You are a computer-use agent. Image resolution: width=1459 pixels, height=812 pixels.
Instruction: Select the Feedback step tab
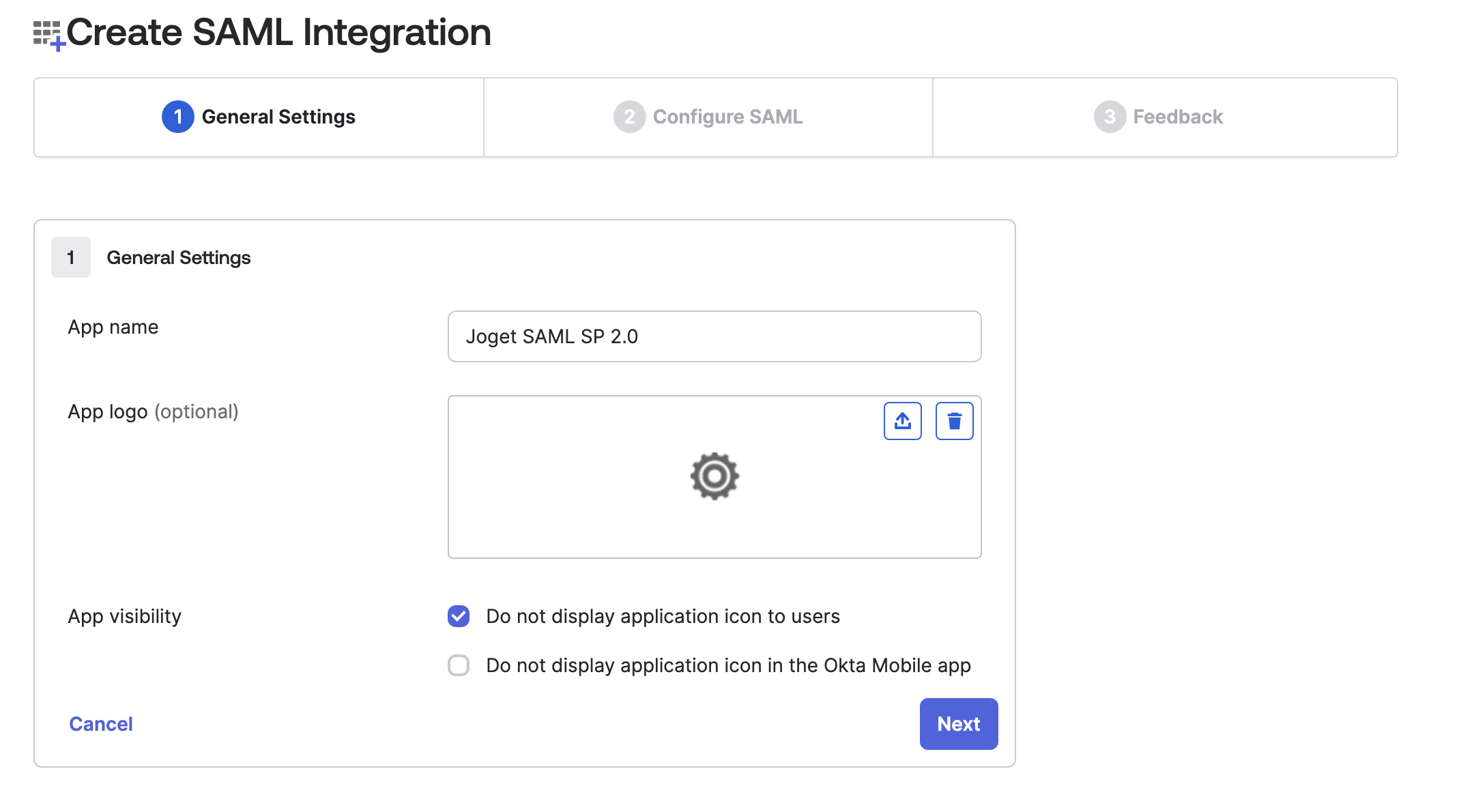click(x=1165, y=117)
